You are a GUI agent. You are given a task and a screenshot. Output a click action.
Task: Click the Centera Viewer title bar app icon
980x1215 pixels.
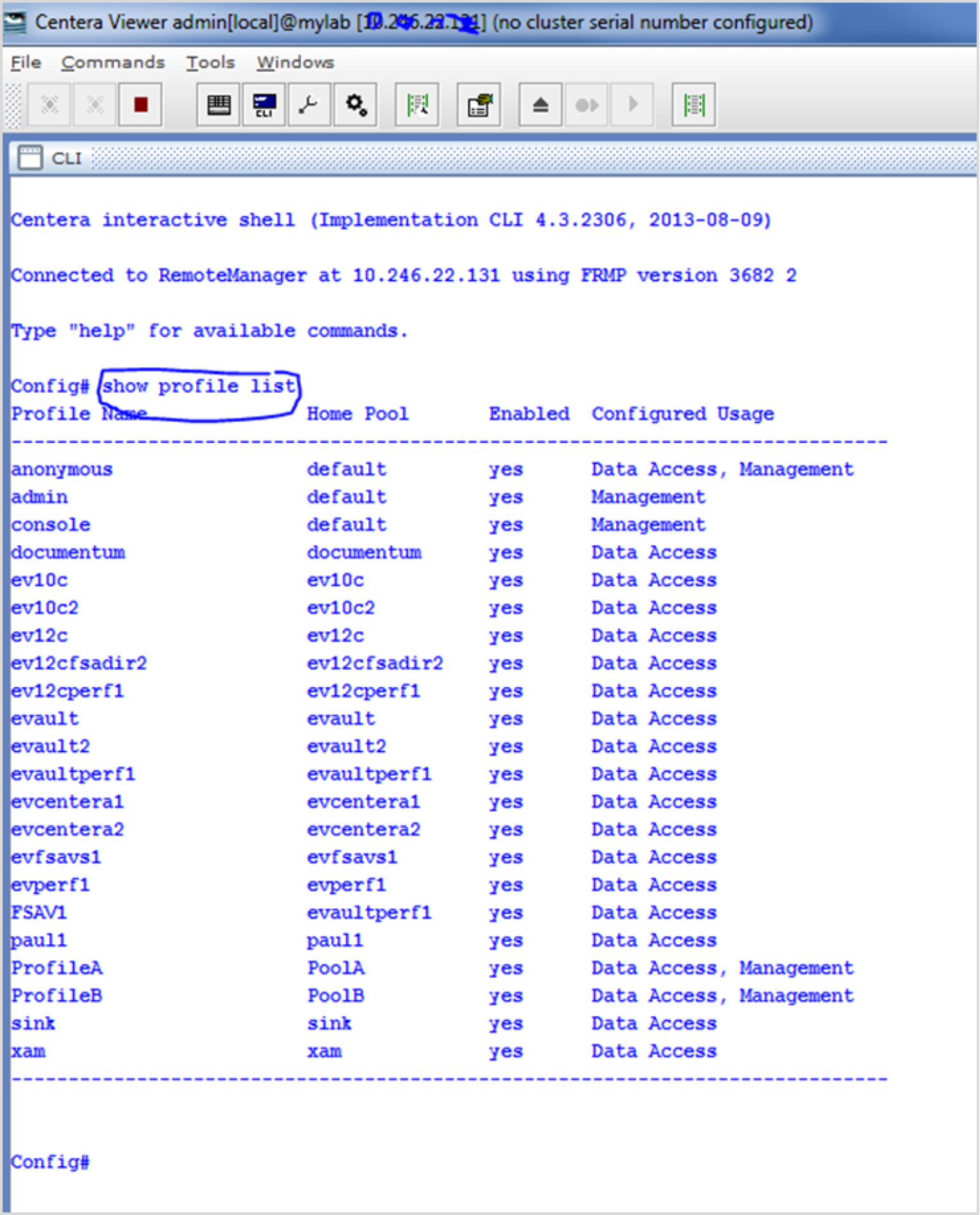coord(15,22)
